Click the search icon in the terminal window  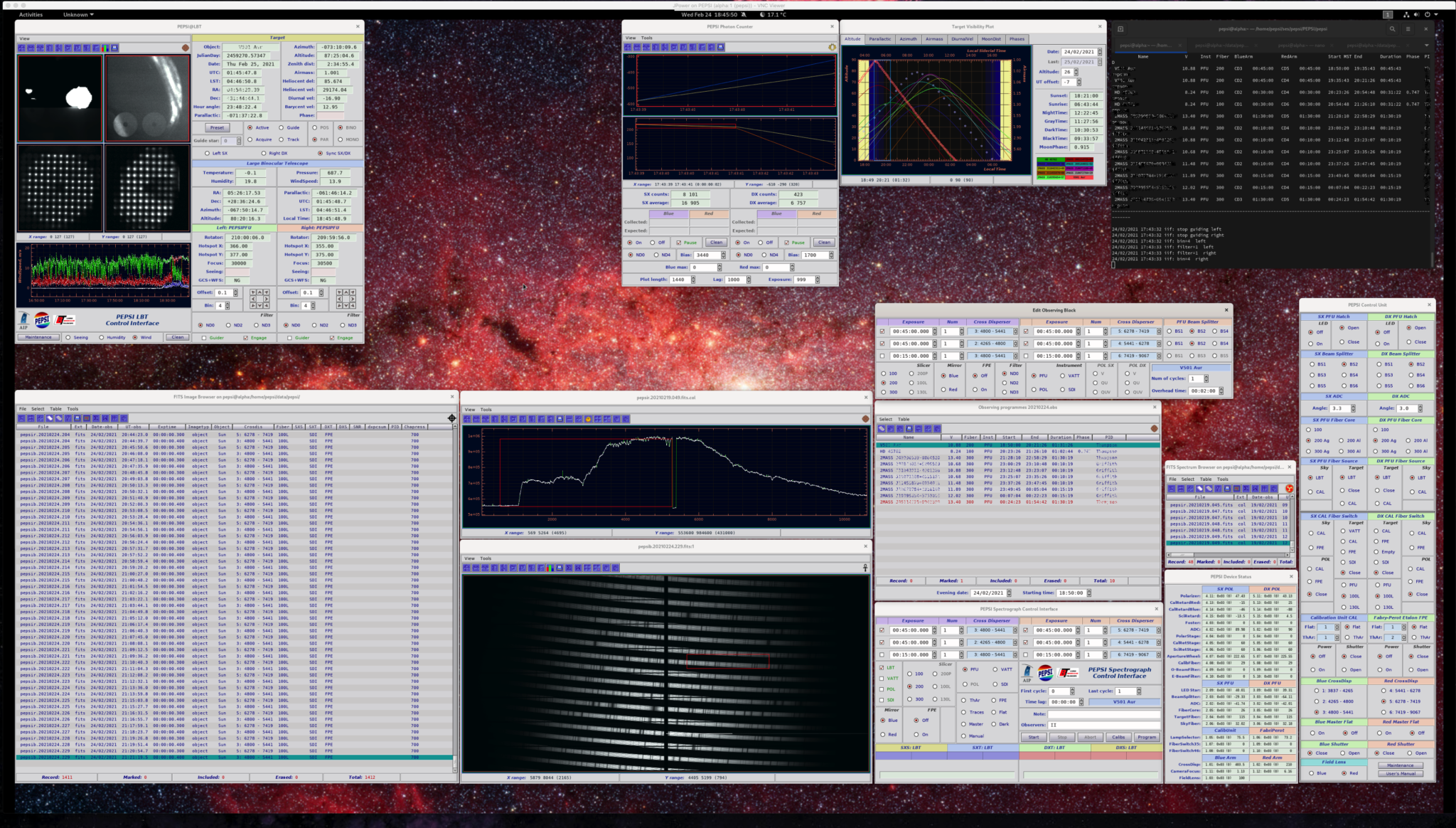pyautogui.click(x=1392, y=29)
